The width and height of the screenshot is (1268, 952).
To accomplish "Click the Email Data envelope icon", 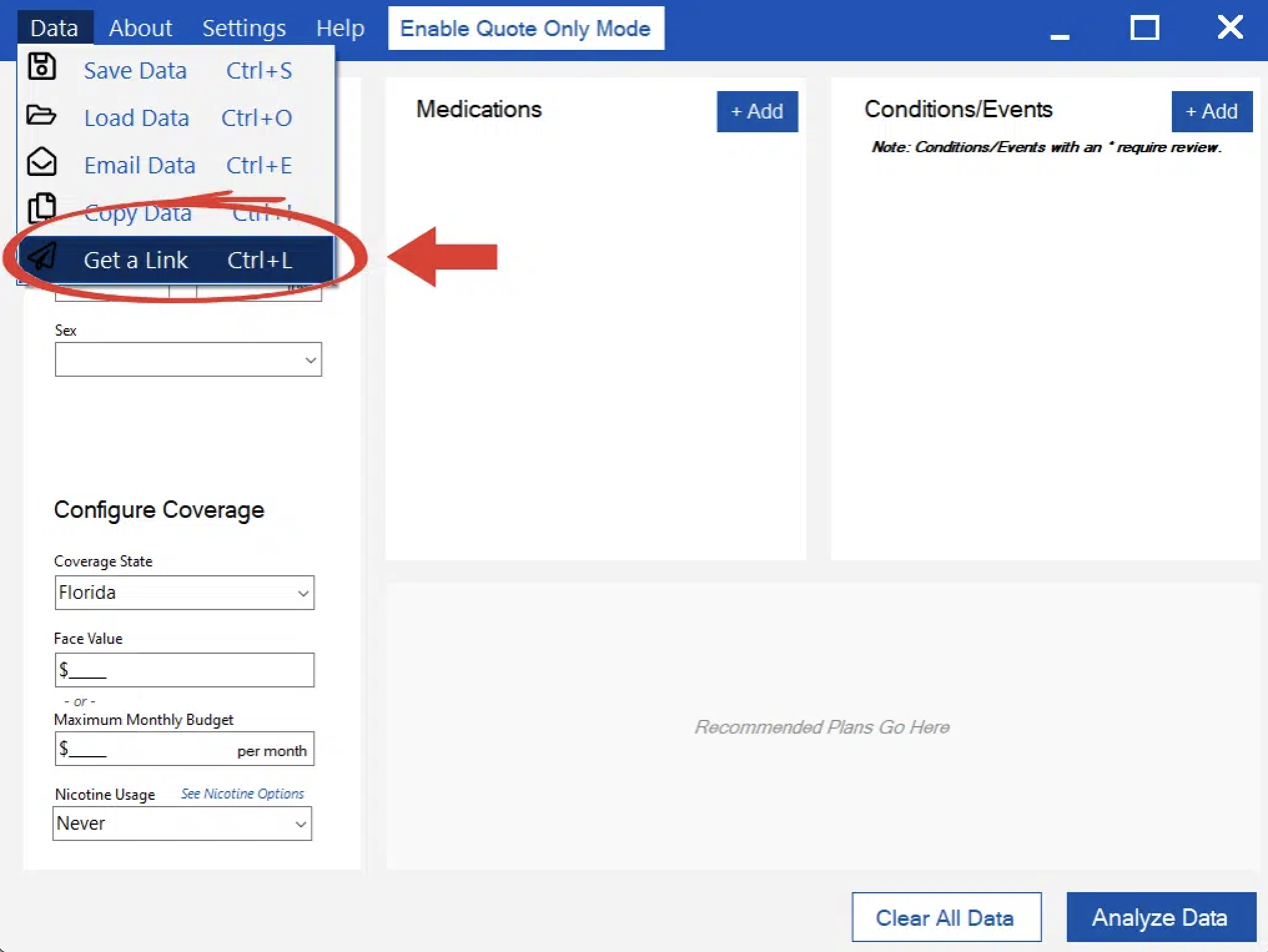I will tap(42, 162).
